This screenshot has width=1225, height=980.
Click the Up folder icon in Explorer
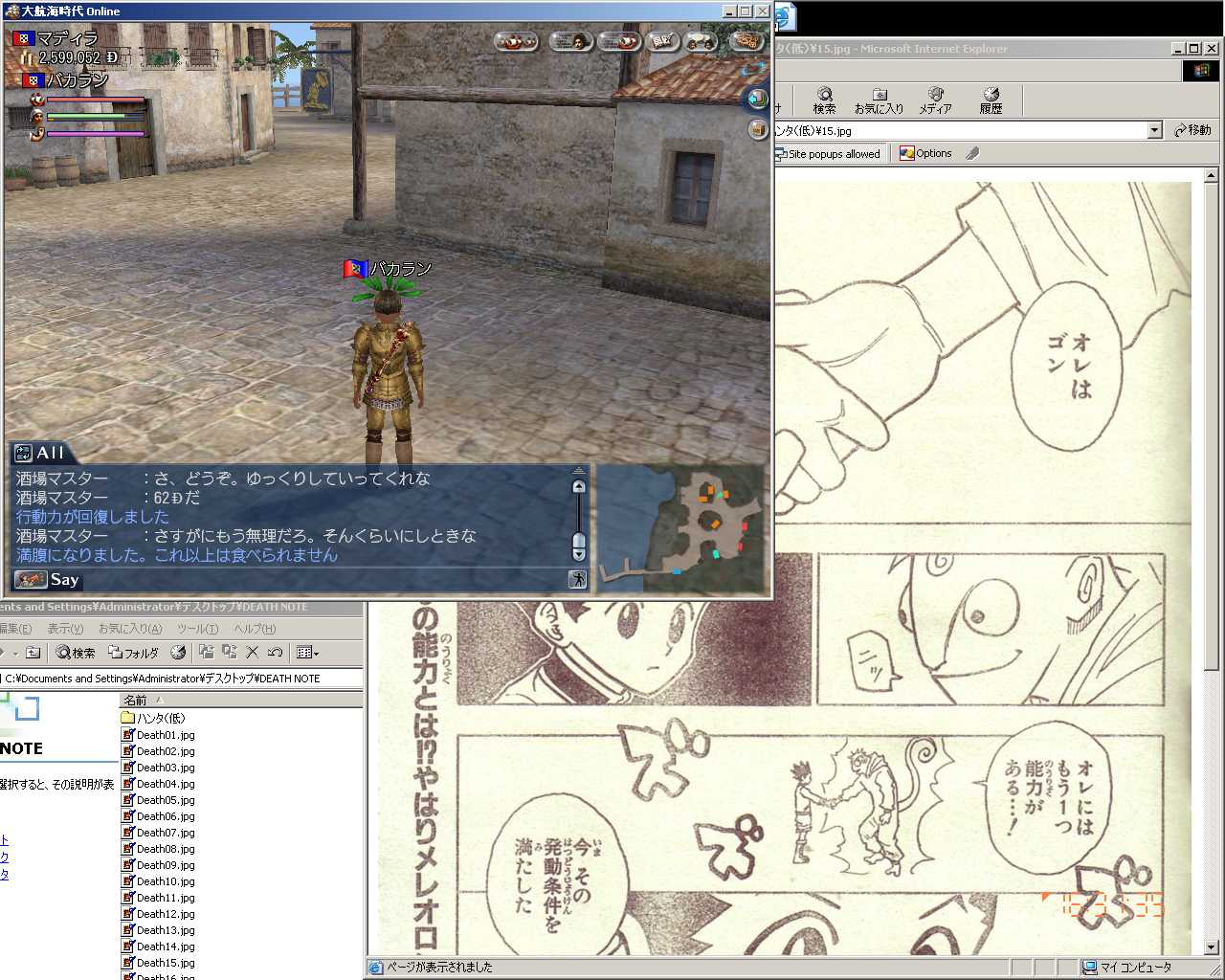pyautogui.click(x=33, y=653)
